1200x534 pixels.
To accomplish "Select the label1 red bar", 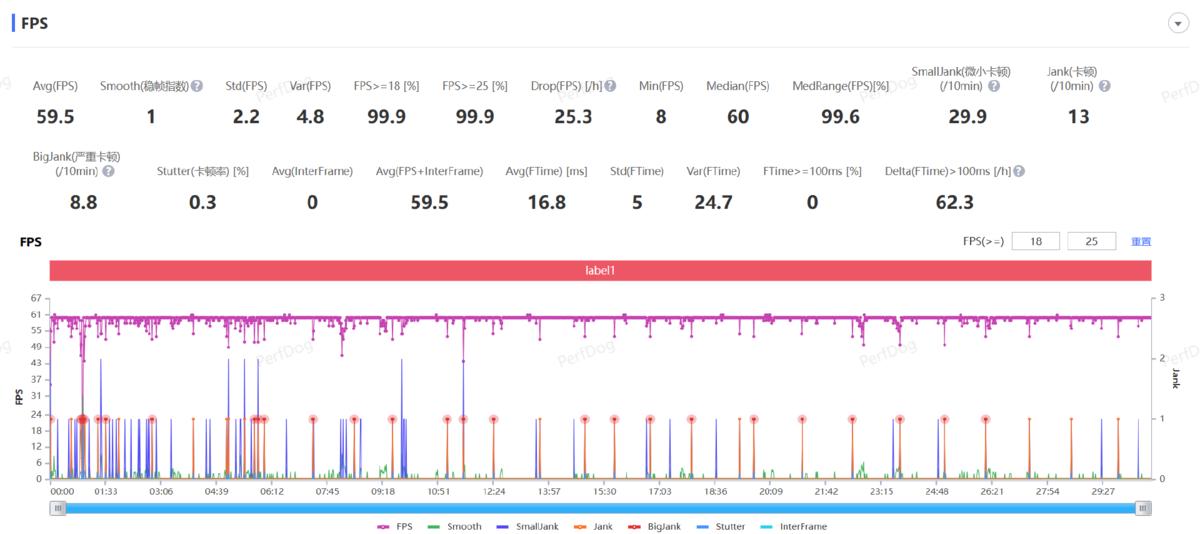I will [601, 270].
